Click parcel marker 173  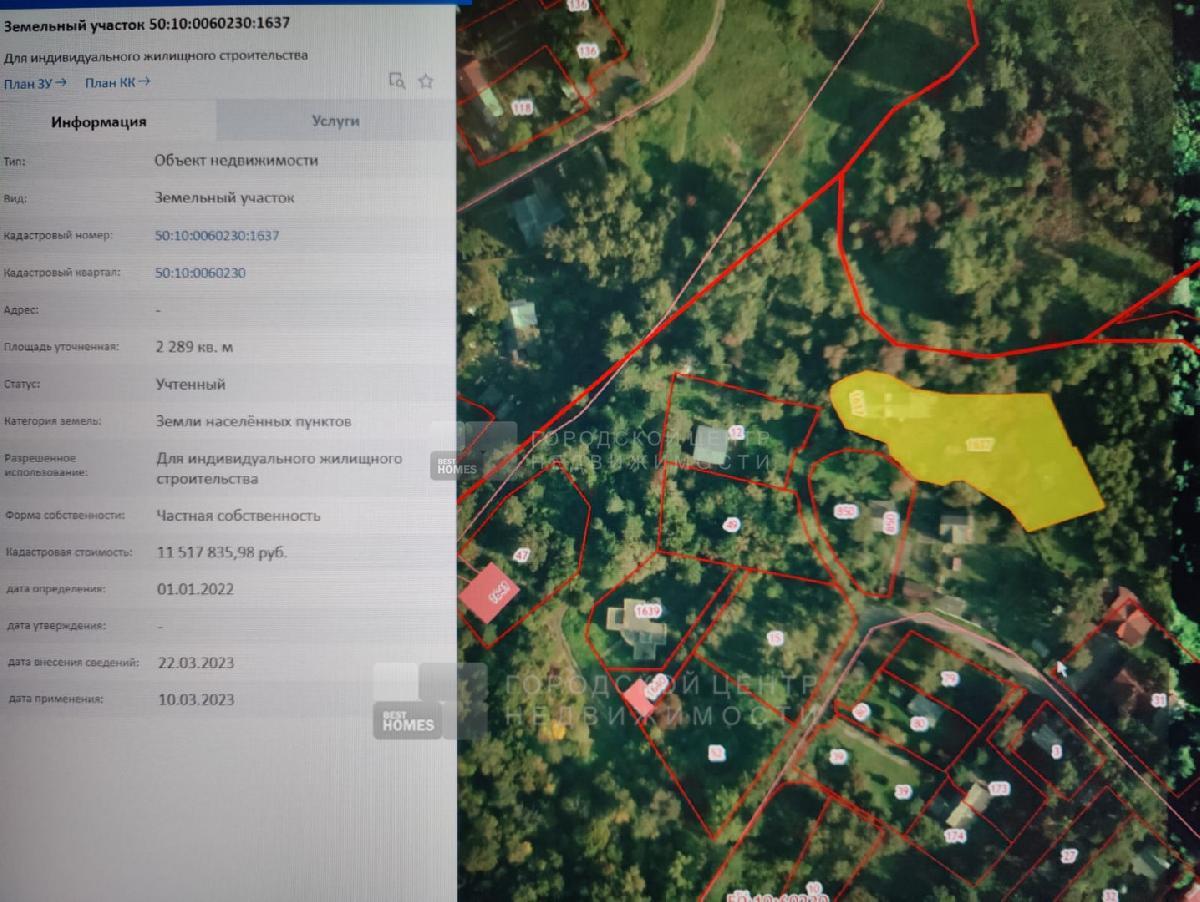click(x=999, y=790)
